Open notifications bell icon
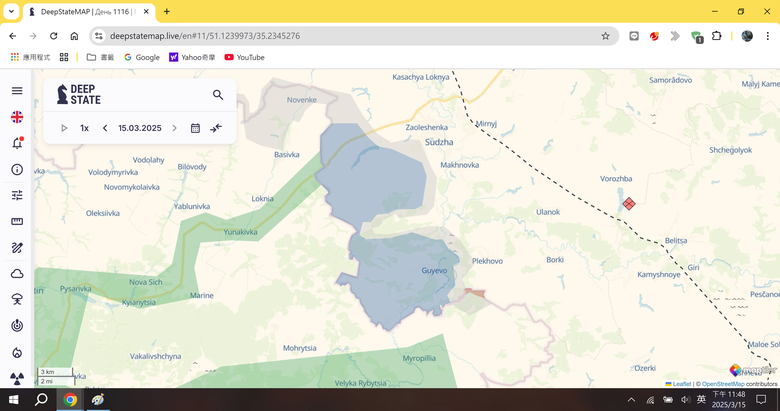Screen dimensions: 780x411 (x=17, y=143)
